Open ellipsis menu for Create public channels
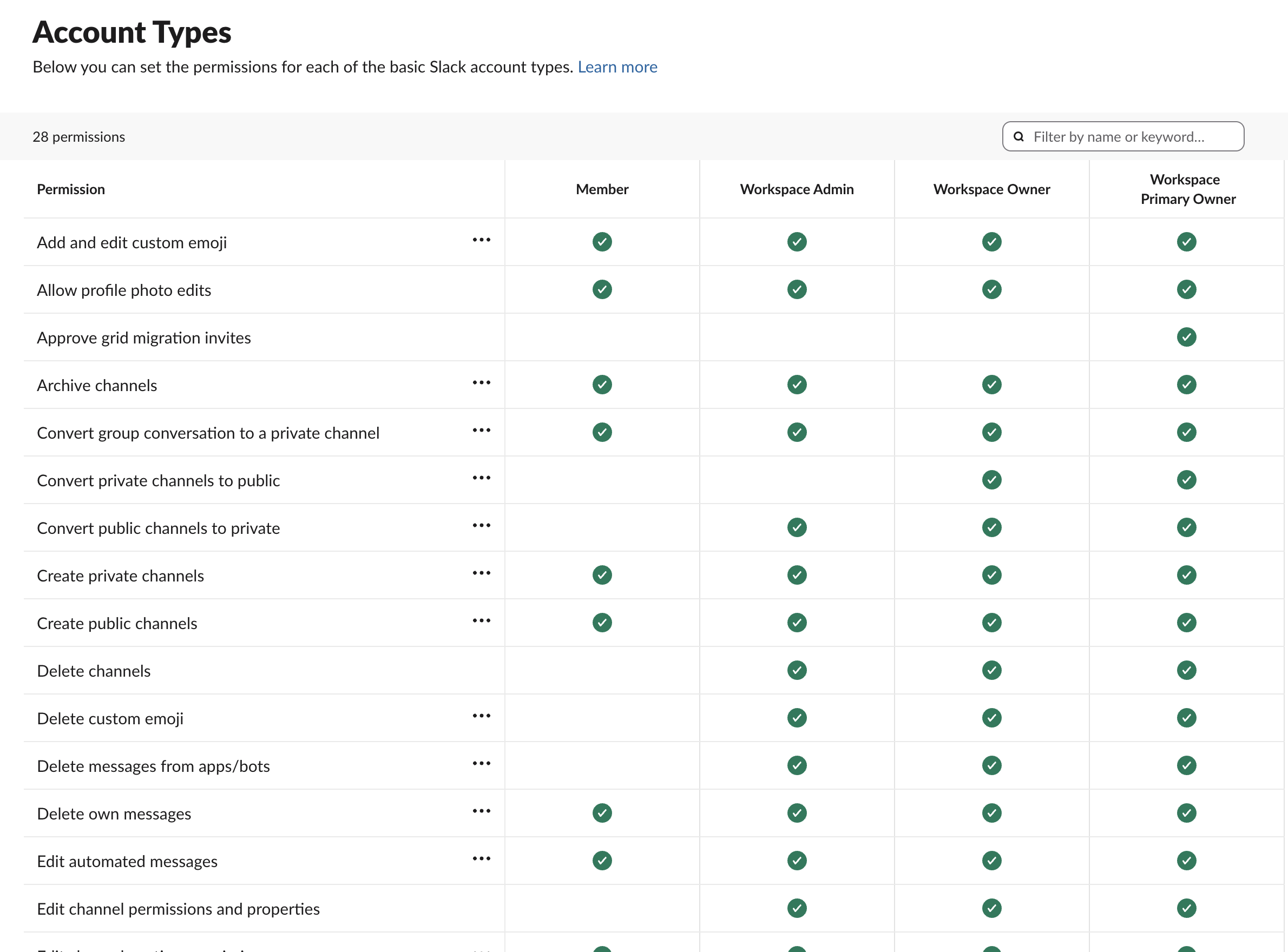The height and width of the screenshot is (952, 1288). [x=482, y=620]
